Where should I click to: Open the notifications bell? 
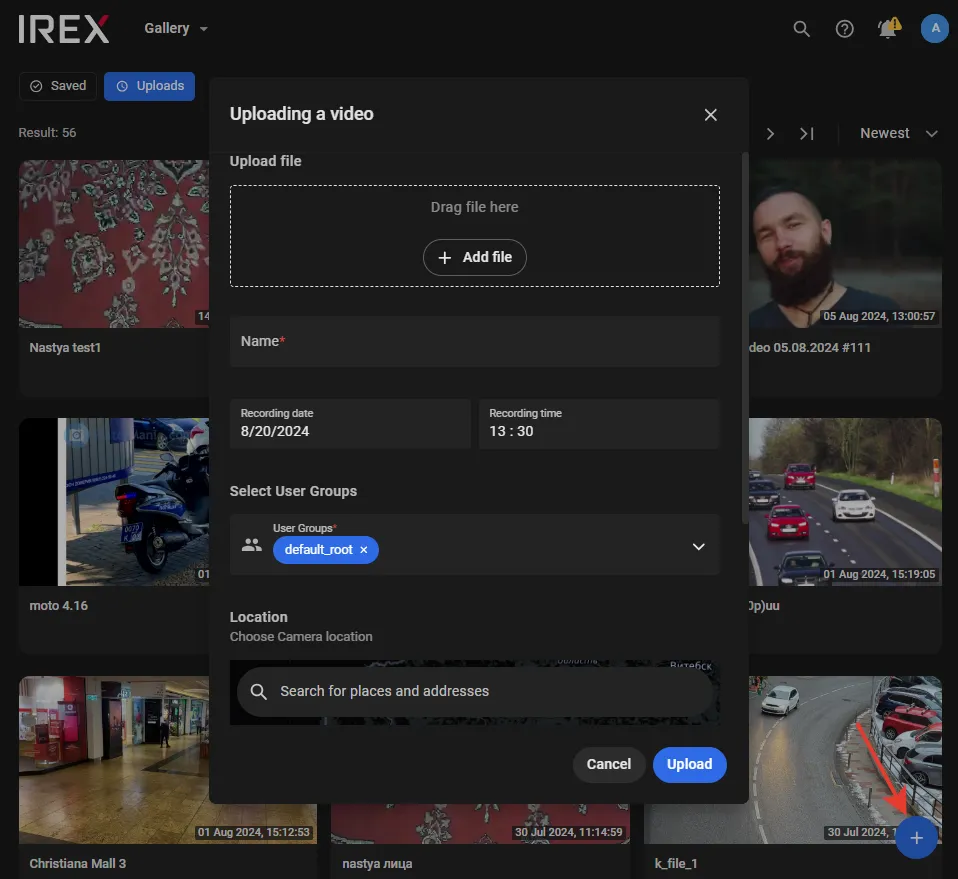click(x=888, y=27)
